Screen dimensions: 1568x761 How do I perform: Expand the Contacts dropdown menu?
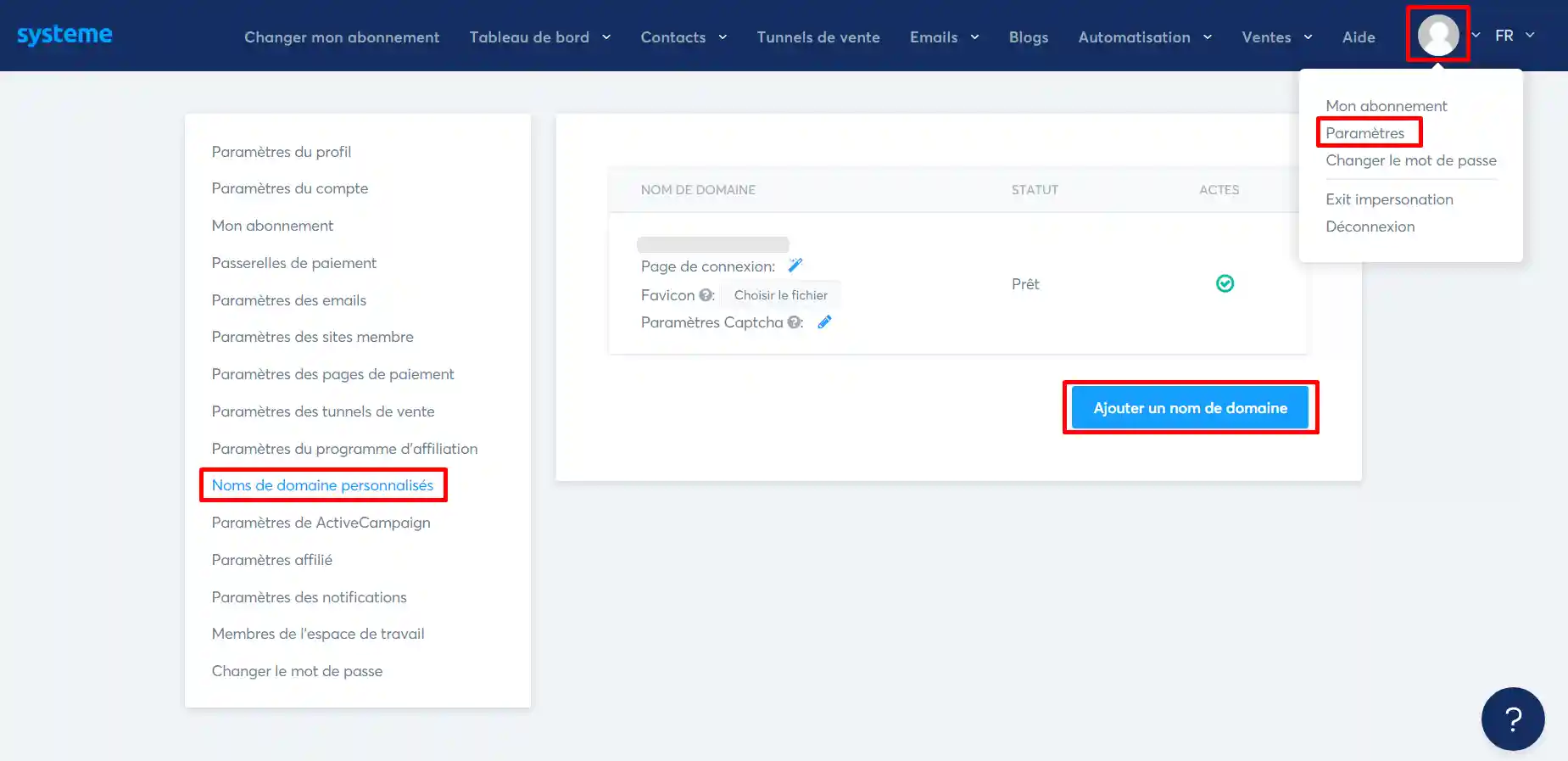coord(684,37)
